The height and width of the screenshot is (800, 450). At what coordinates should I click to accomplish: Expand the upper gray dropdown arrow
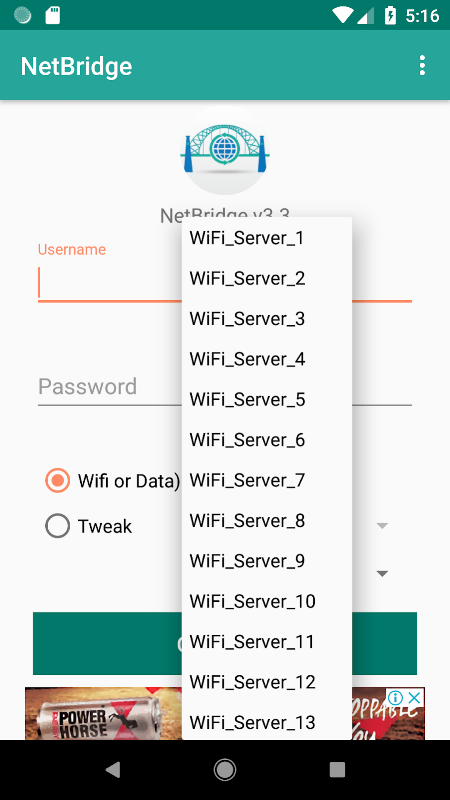(382, 525)
